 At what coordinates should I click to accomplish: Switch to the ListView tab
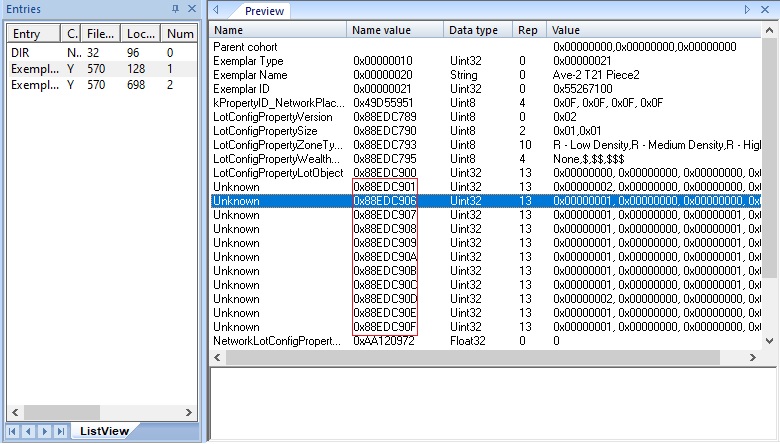[104, 431]
